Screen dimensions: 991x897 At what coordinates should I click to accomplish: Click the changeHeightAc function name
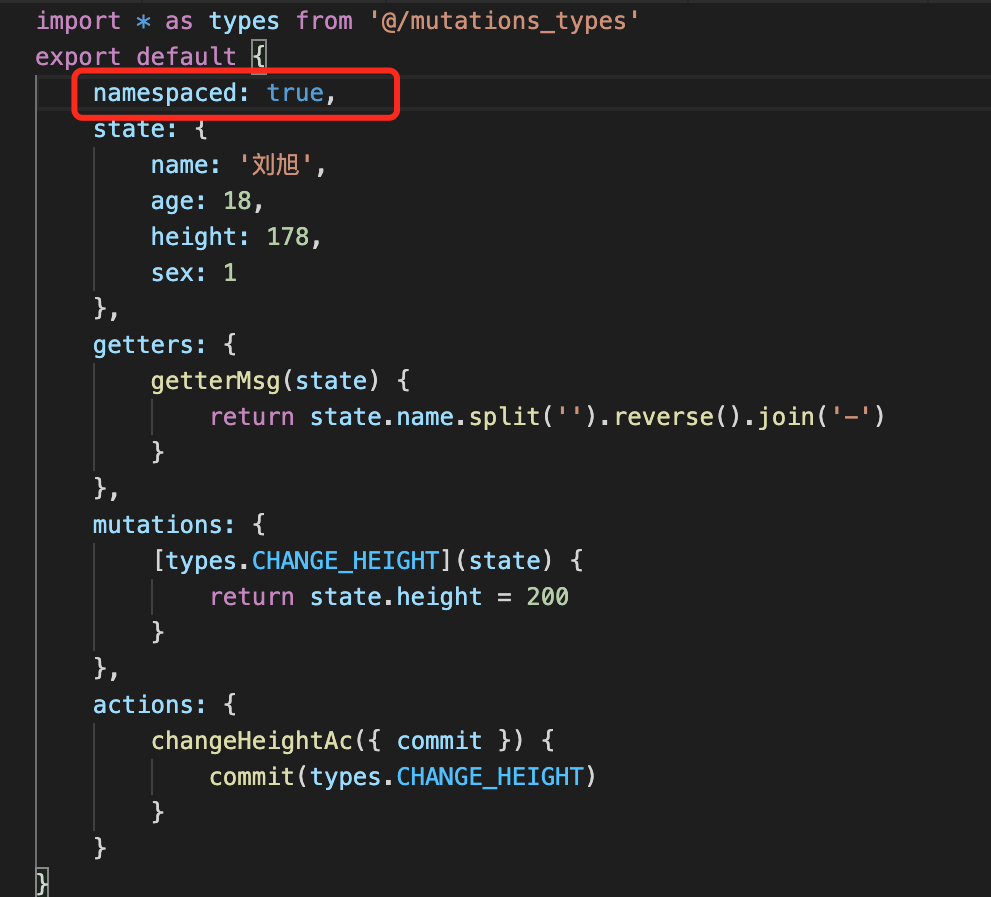click(x=252, y=741)
